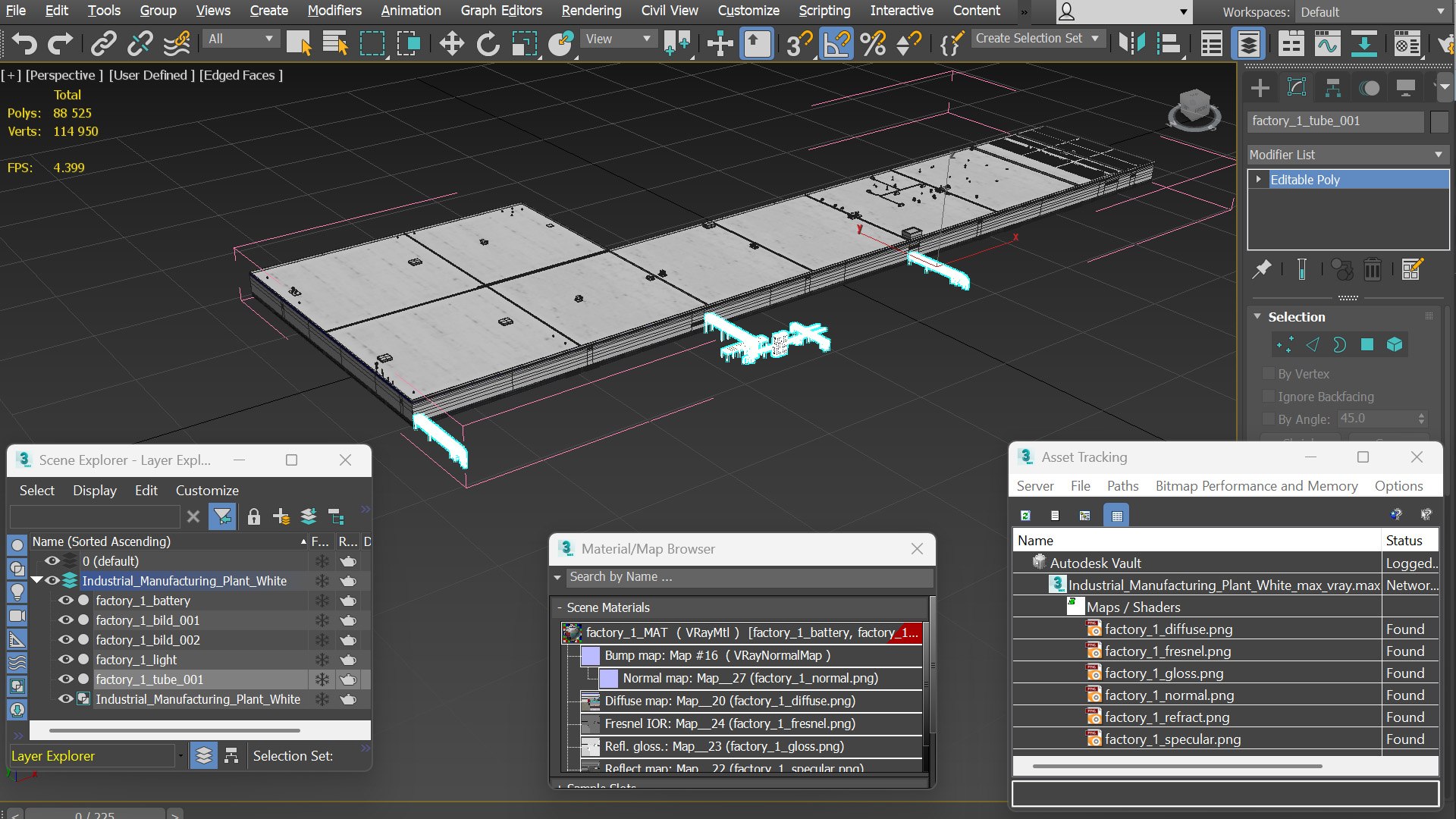Open the selection filter All dropdown
Screen dimensions: 1456x819
[x=240, y=39]
